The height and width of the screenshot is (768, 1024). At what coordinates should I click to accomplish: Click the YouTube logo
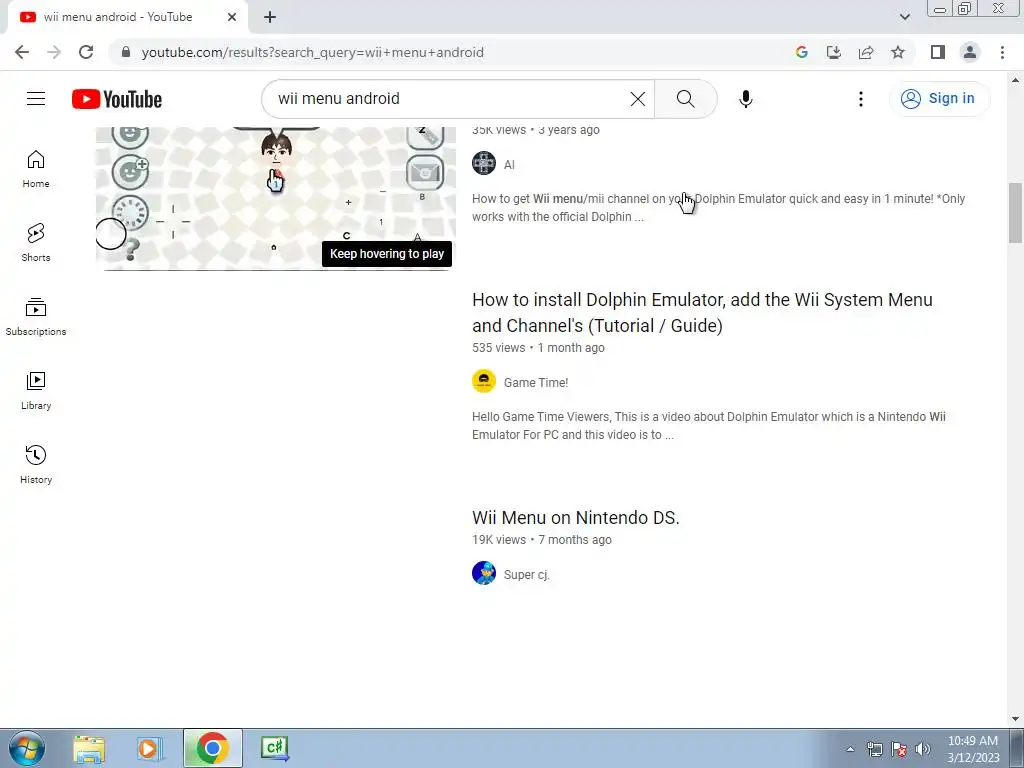(x=117, y=99)
